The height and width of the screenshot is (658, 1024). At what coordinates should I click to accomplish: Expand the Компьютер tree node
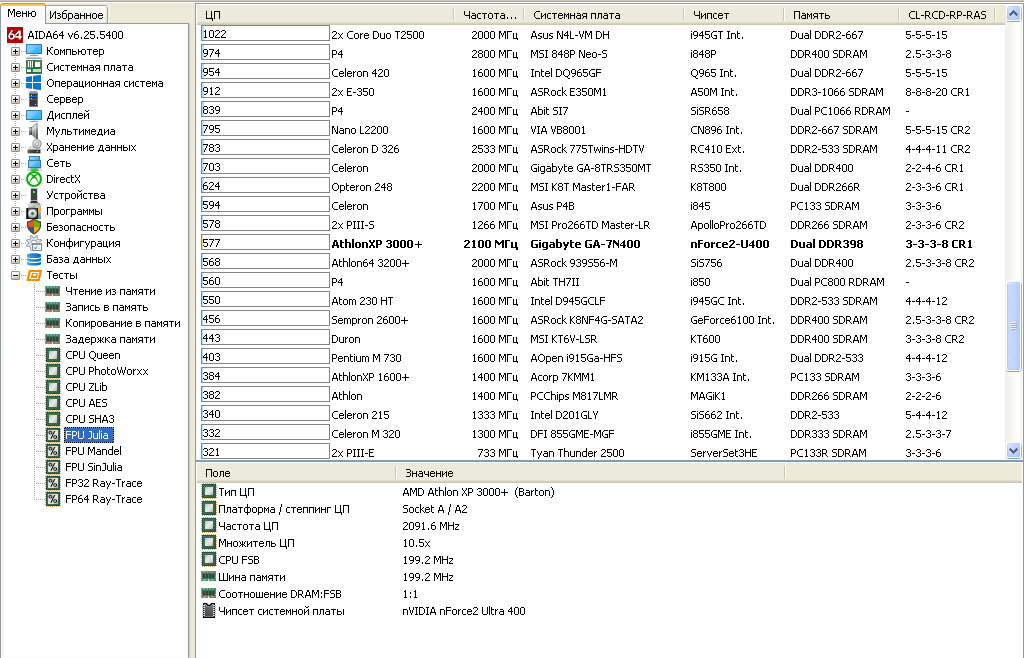[x=15, y=51]
